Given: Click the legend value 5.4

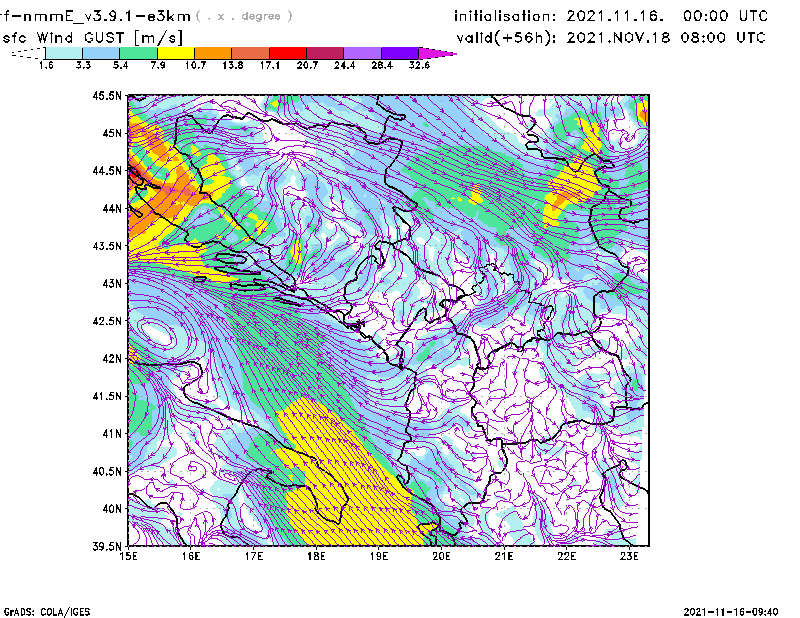Looking at the screenshot, I should (x=120, y=65).
